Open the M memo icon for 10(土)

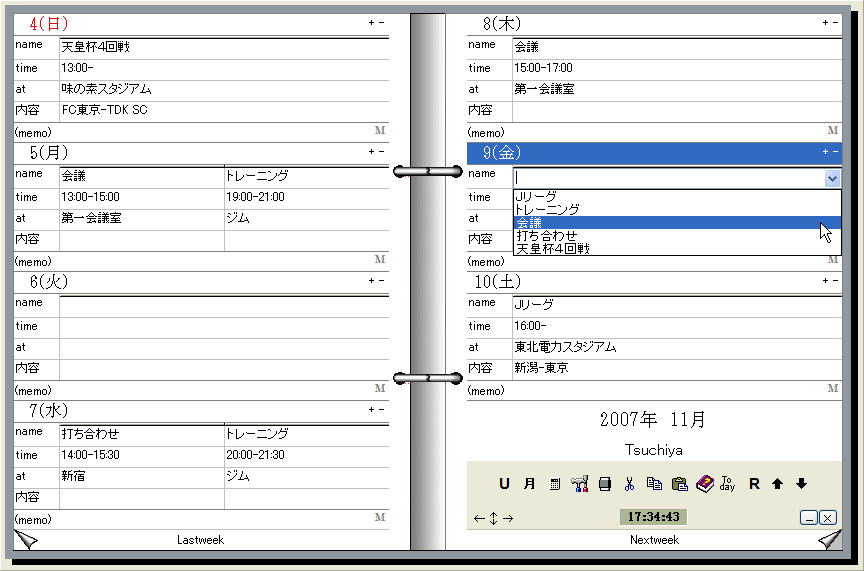[x=833, y=389]
